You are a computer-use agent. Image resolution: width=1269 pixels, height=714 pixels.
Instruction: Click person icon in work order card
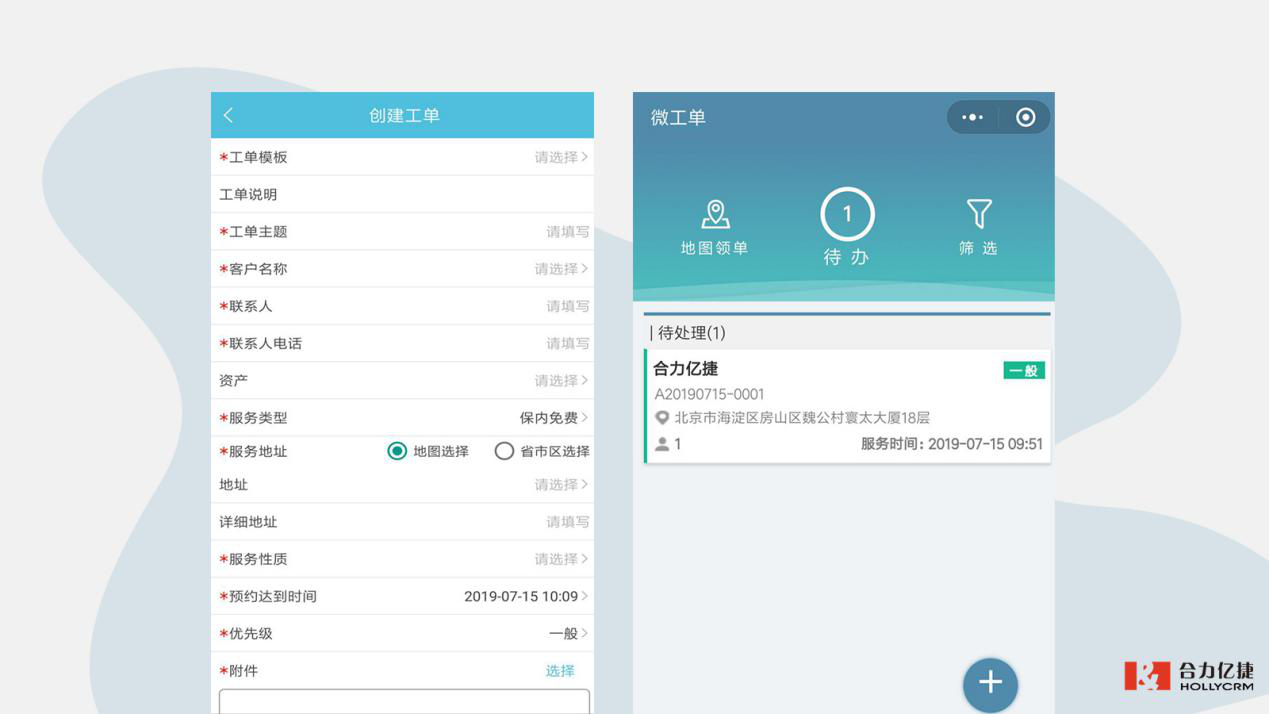point(662,444)
